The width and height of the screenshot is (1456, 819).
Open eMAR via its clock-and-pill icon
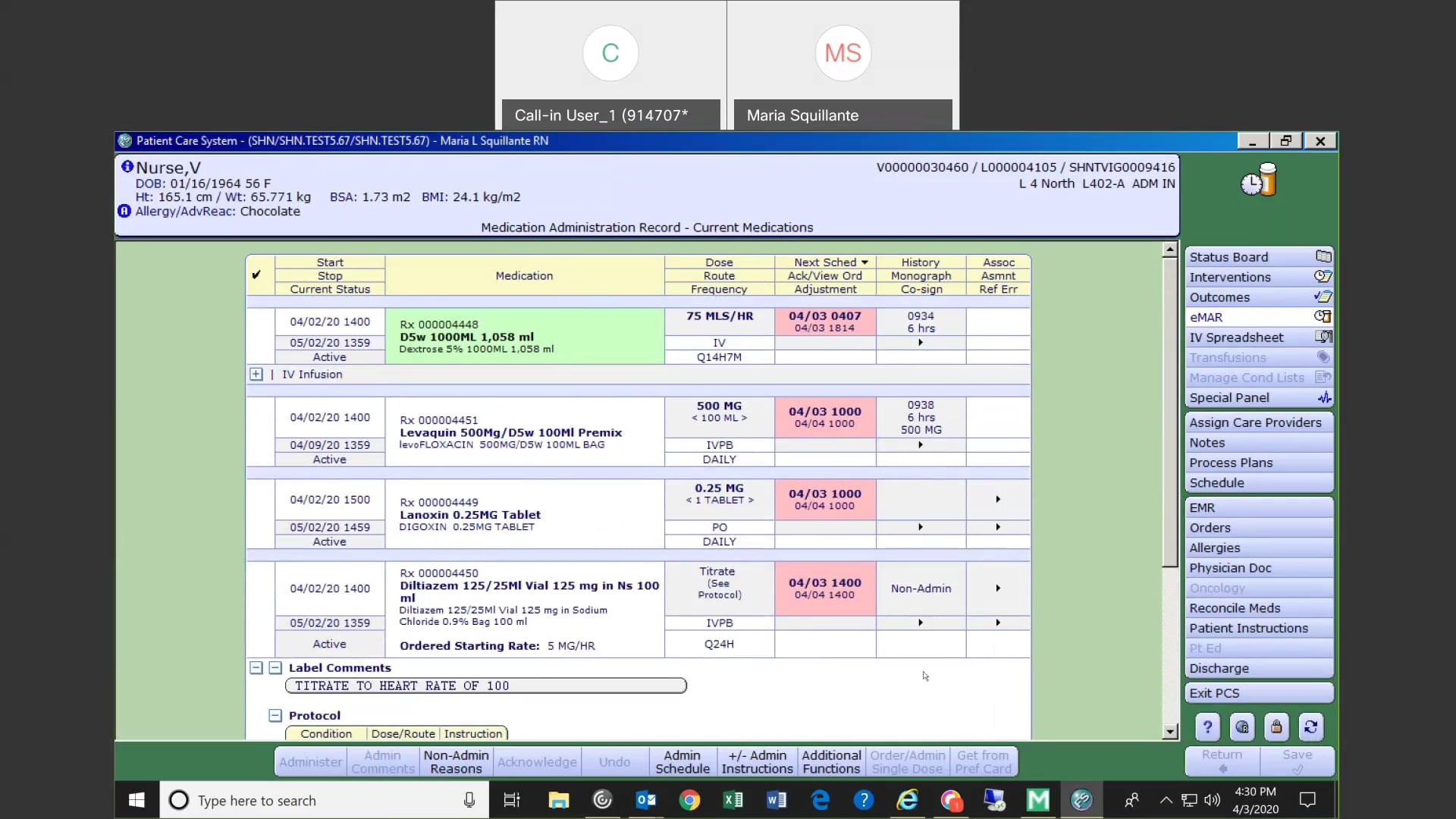coord(1323,317)
